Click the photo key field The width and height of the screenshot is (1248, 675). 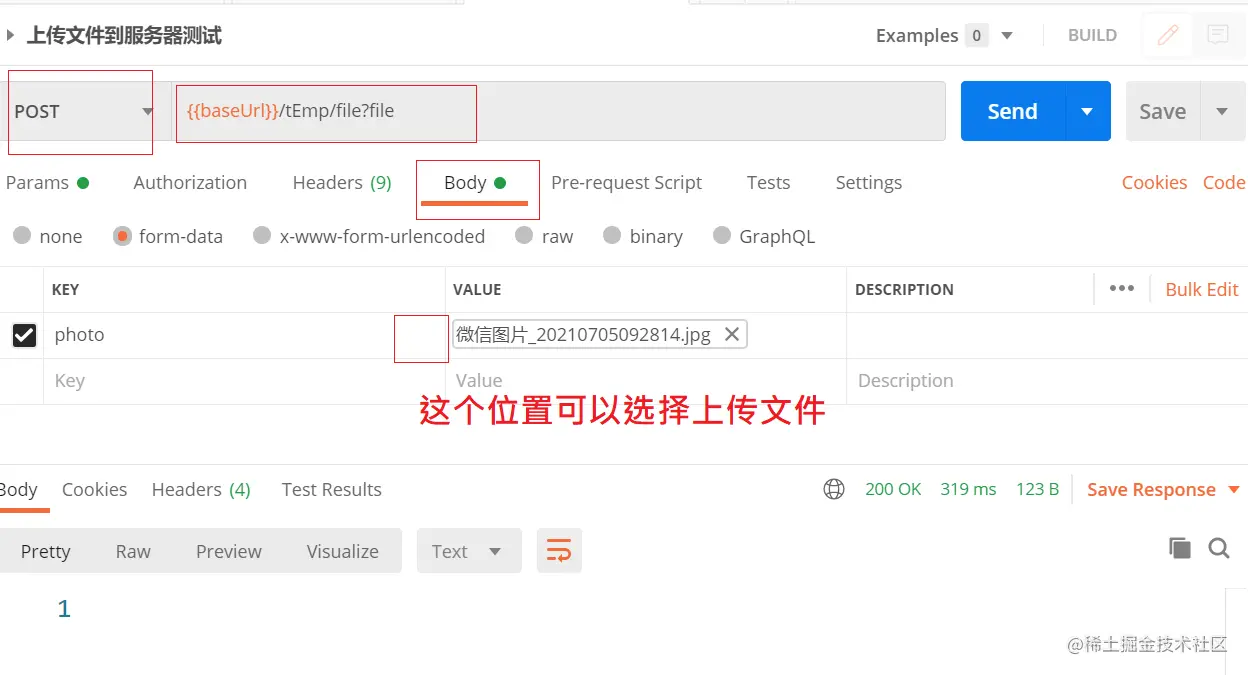tap(245, 335)
